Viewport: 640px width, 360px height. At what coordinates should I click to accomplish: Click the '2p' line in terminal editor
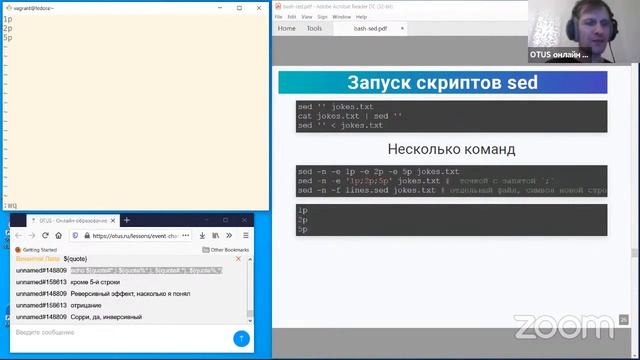(x=8, y=28)
